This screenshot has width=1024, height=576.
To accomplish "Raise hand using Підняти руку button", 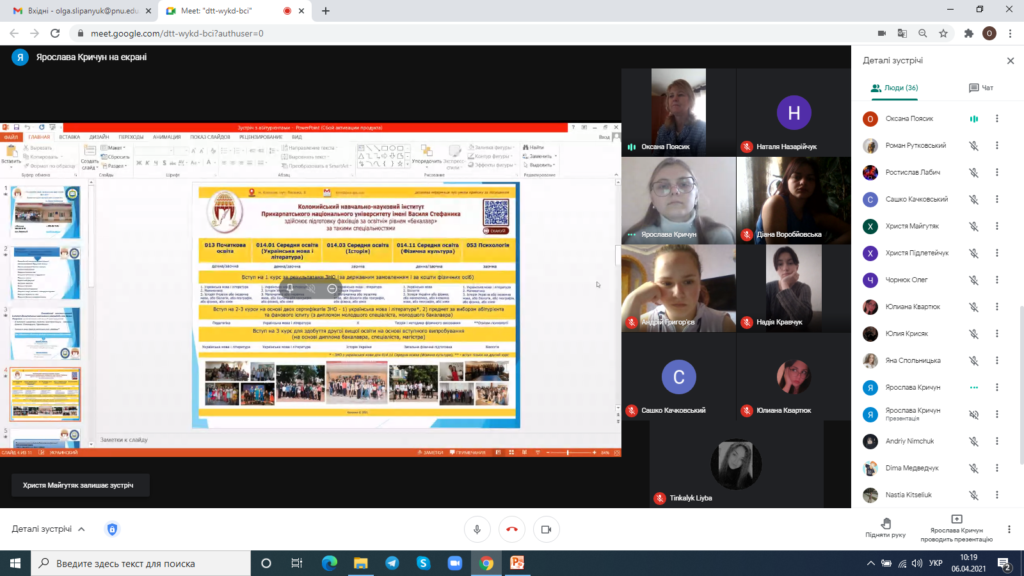I will coord(885,527).
